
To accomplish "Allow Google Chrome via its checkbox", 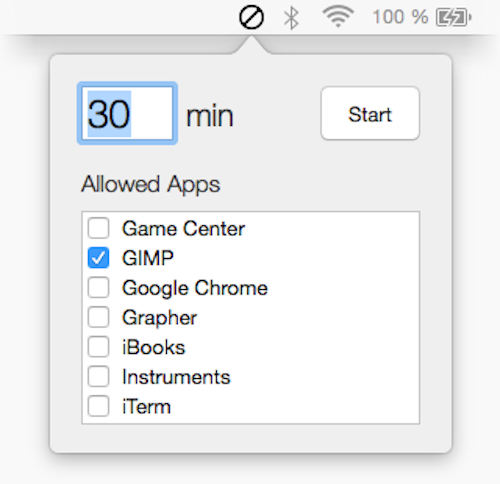I will pyautogui.click(x=98, y=287).
